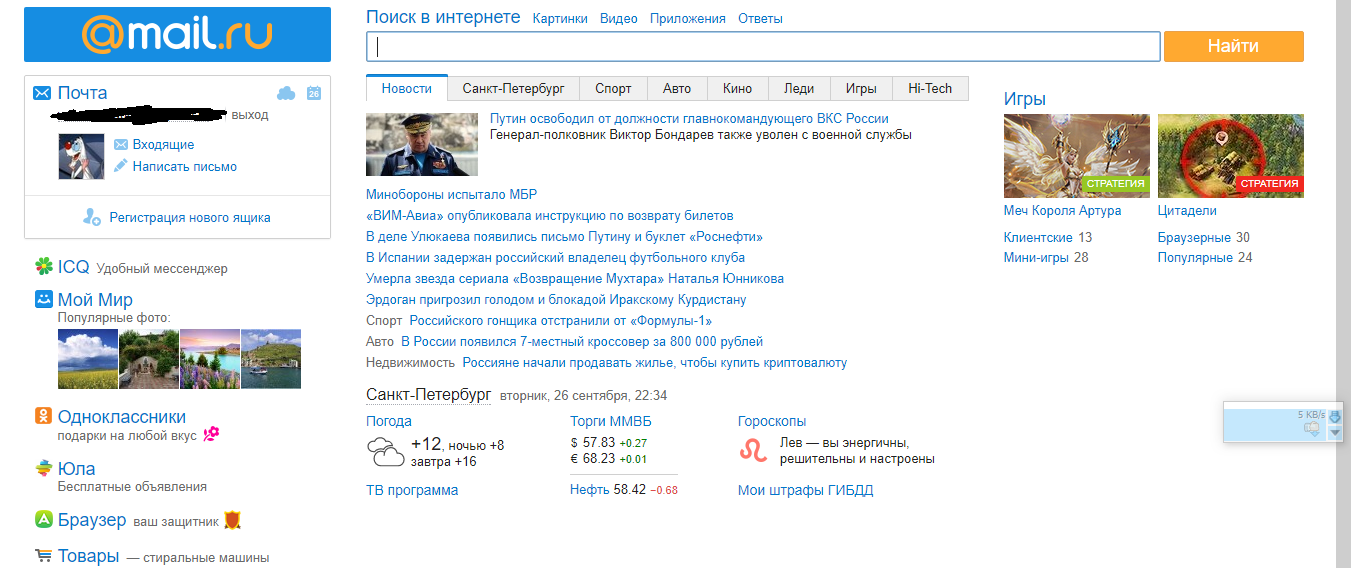Click the Одноклассники orange icon
Screen dimensions: 1360x568
tap(44, 416)
